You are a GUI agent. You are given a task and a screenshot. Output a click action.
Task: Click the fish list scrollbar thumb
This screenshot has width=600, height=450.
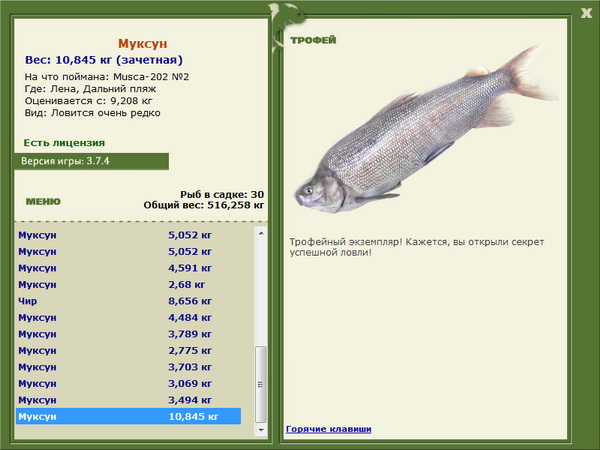point(261,384)
